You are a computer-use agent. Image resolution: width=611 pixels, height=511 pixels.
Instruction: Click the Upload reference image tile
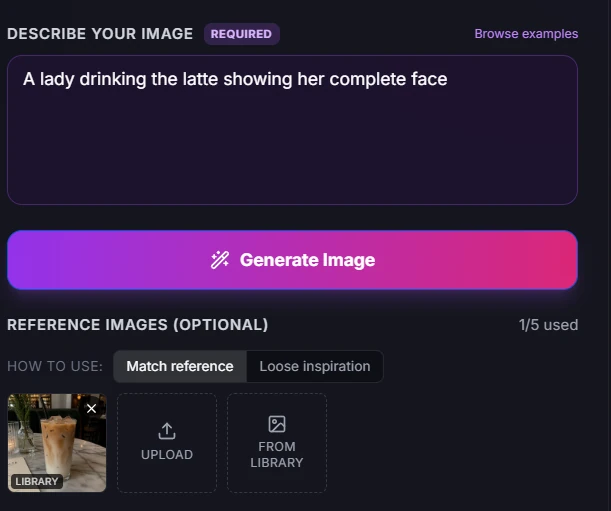pyautogui.click(x=167, y=443)
